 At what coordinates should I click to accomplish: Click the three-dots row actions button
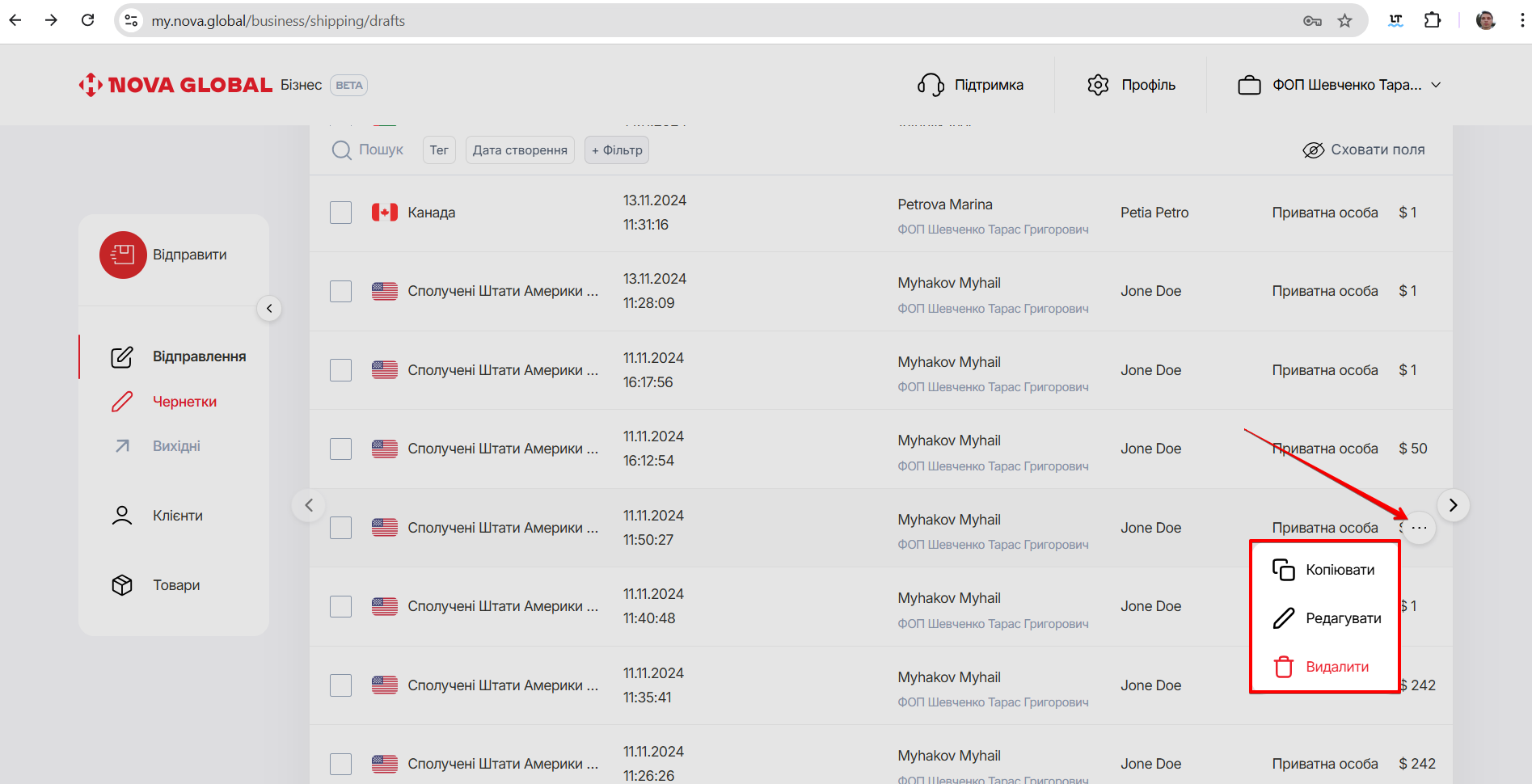coord(1419,528)
